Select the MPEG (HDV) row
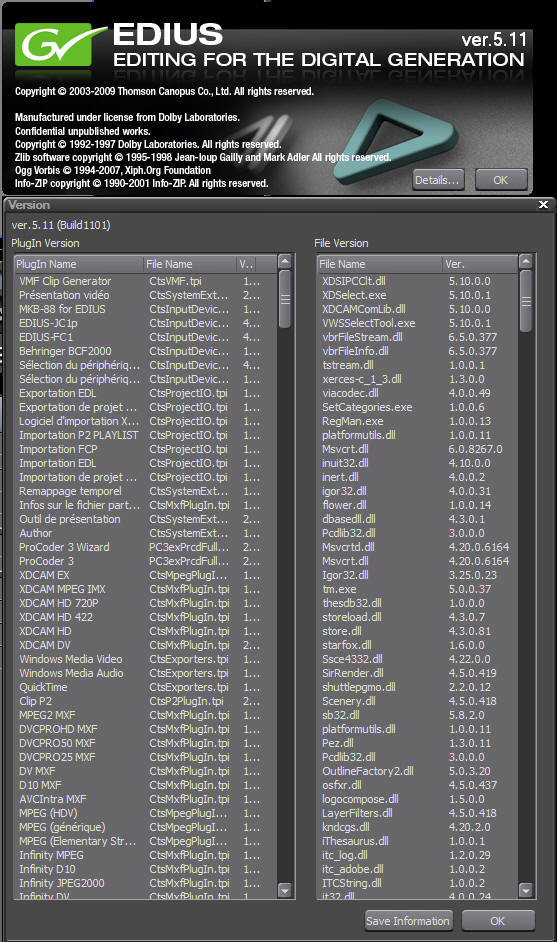The image size is (557, 942). pyautogui.click(x=145, y=813)
